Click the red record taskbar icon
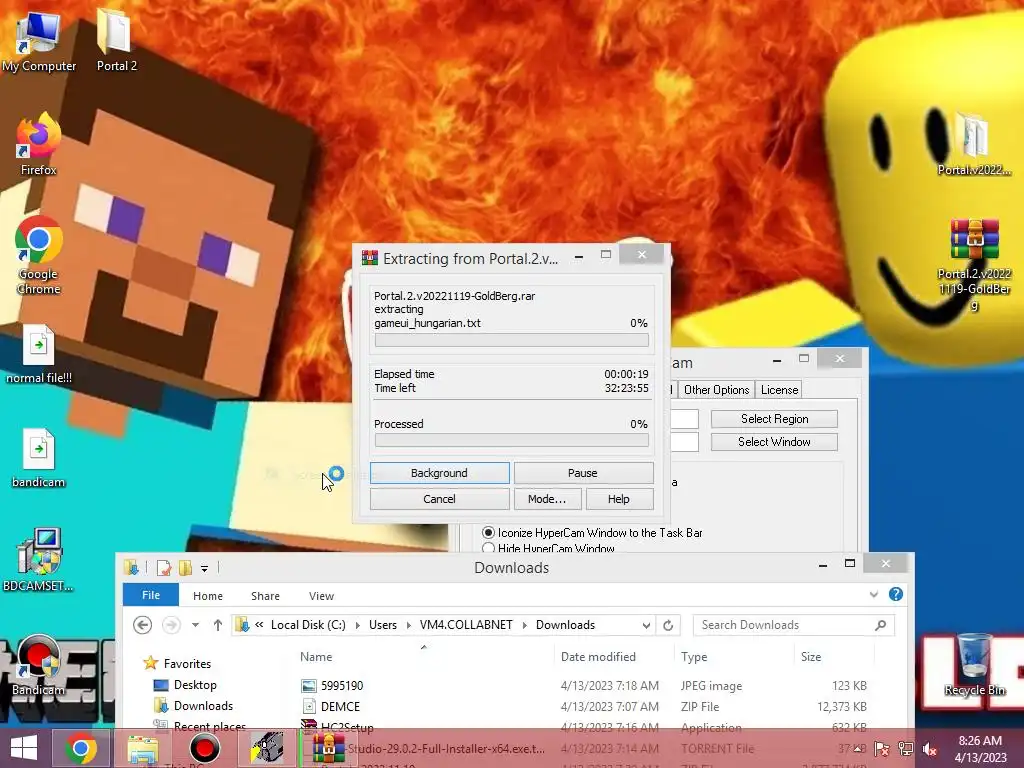Screen dimensions: 1024x768 (204, 748)
